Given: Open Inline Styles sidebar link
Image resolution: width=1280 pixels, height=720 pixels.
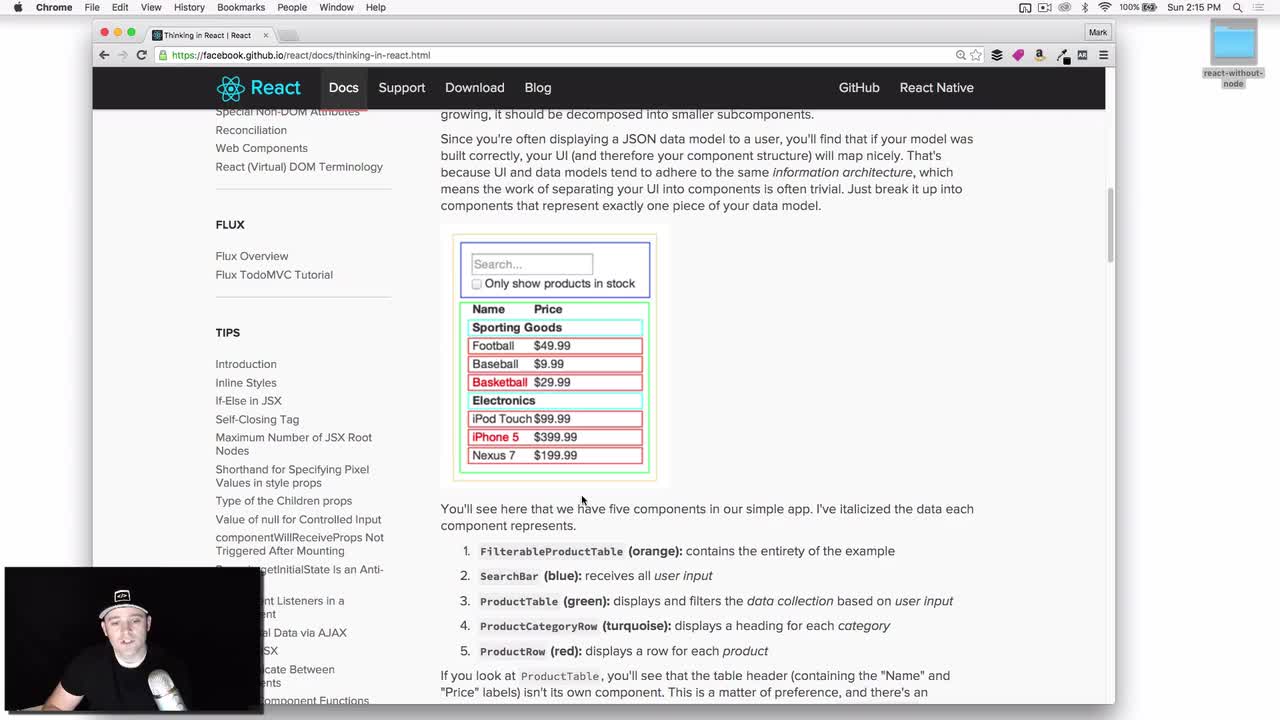Looking at the screenshot, I should click(x=246, y=383).
